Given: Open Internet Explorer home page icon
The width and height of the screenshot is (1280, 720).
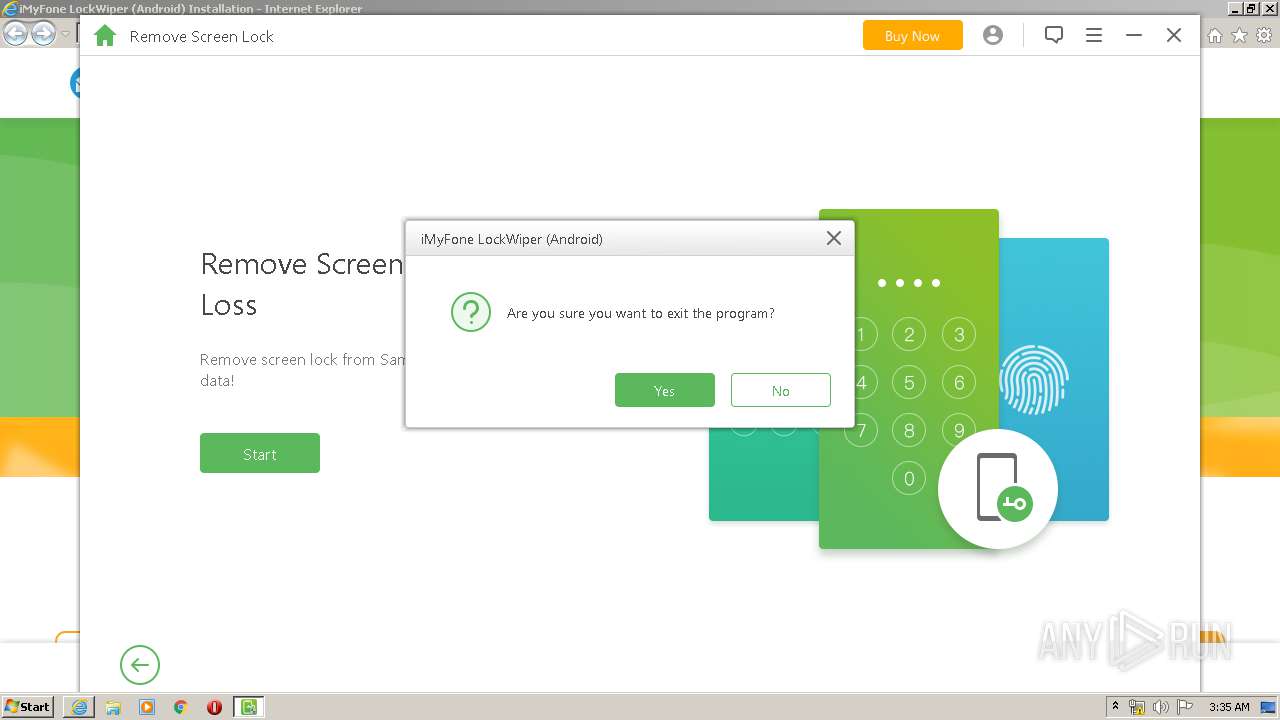Looking at the screenshot, I should (x=1215, y=35).
